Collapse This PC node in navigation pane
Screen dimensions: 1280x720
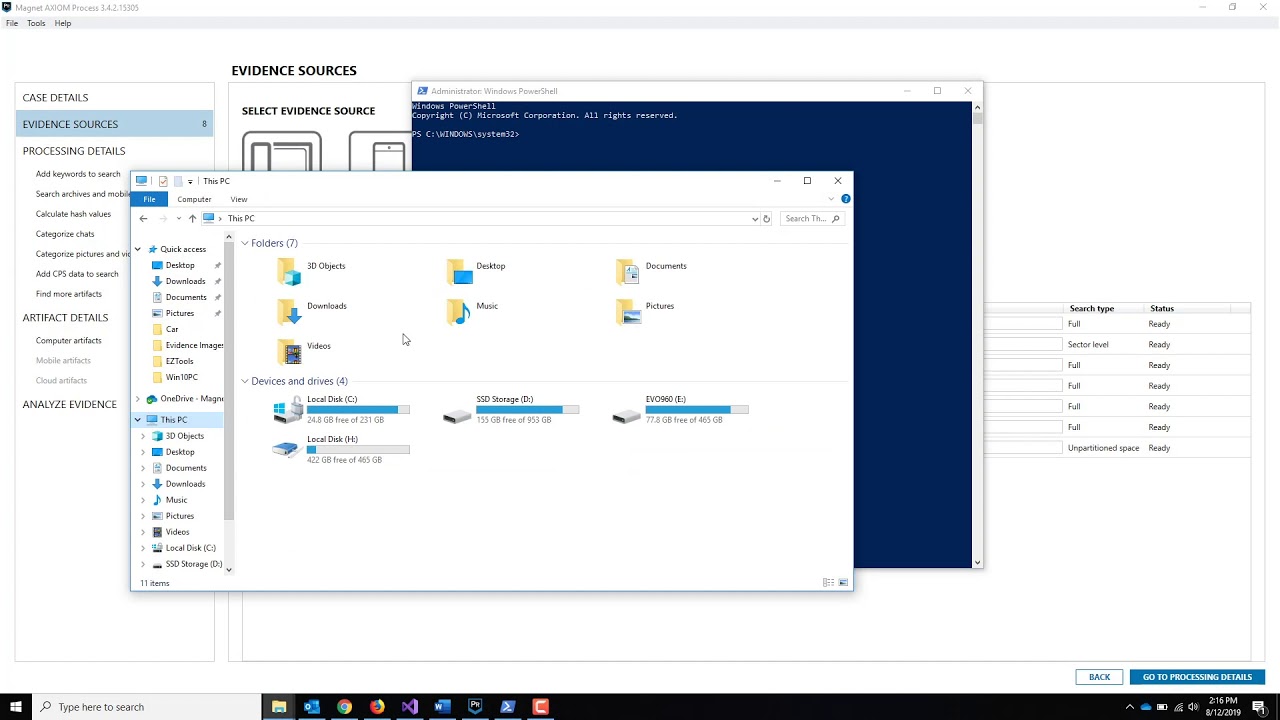pyautogui.click(x=138, y=420)
